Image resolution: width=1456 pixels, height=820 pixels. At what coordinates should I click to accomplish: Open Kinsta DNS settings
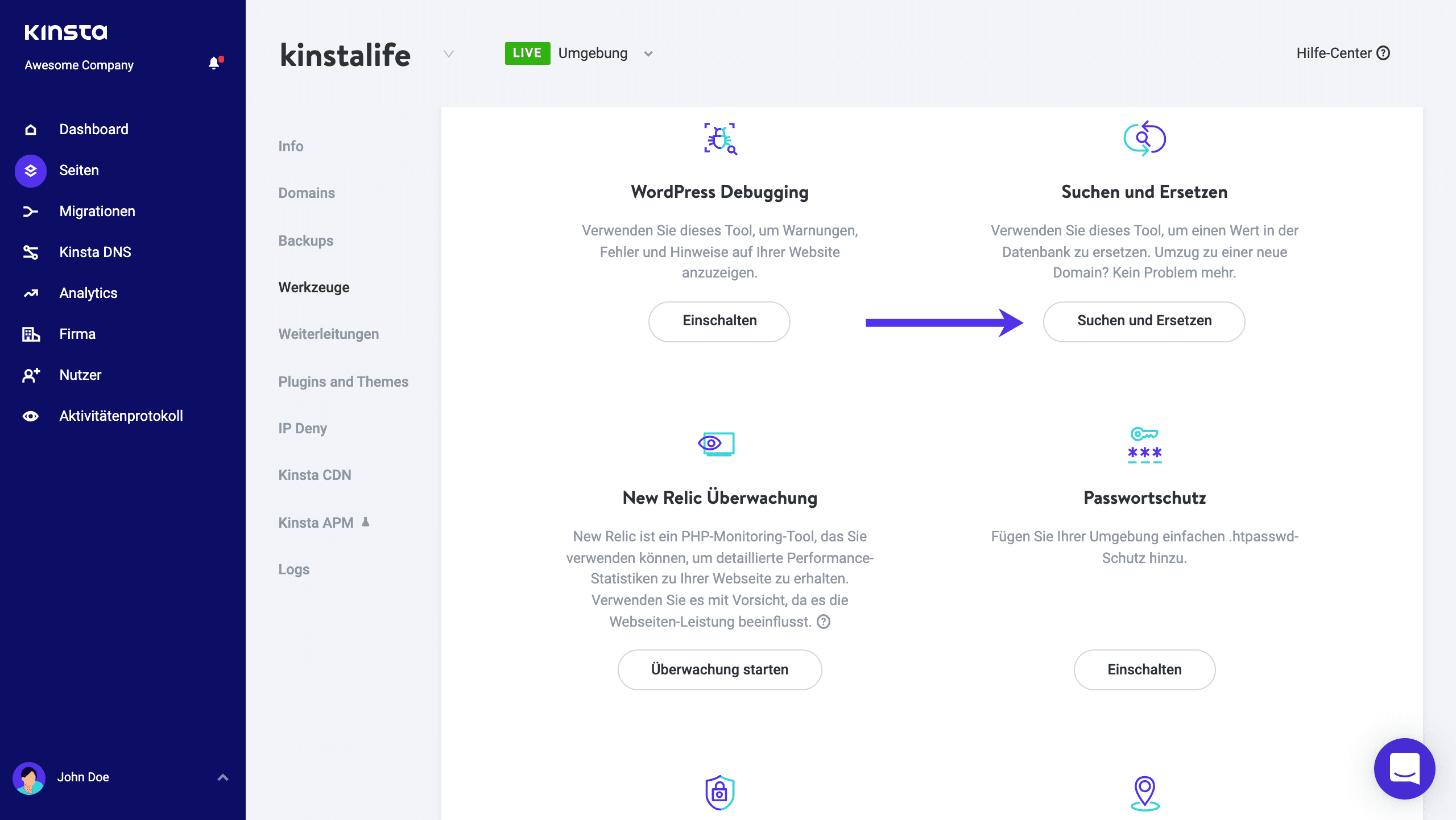tap(94, 252)
